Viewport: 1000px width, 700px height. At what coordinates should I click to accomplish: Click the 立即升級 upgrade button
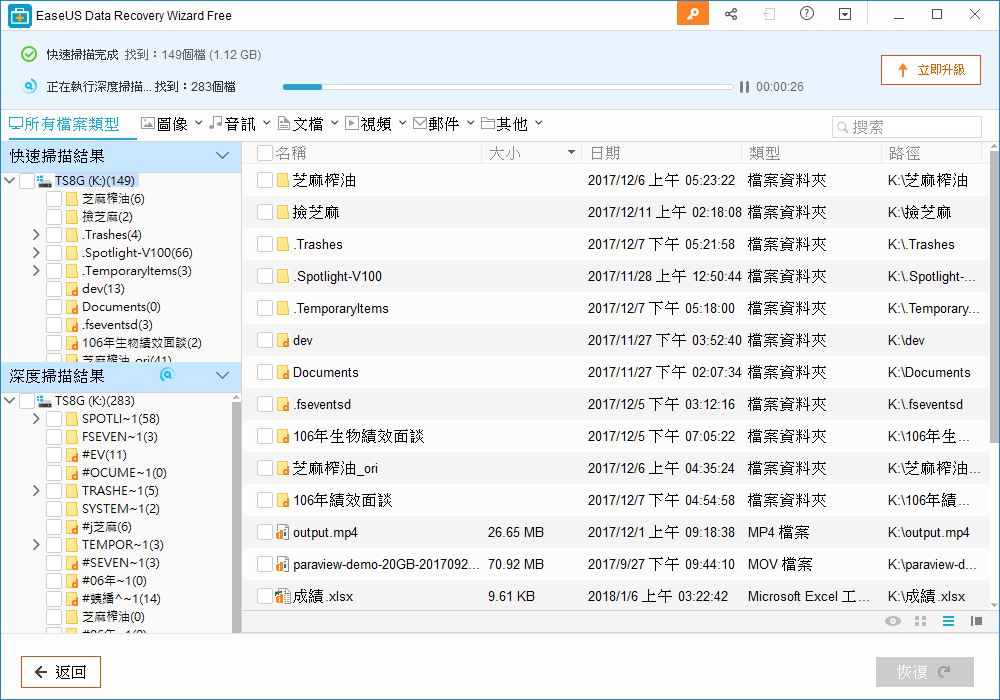pos(931,70)
